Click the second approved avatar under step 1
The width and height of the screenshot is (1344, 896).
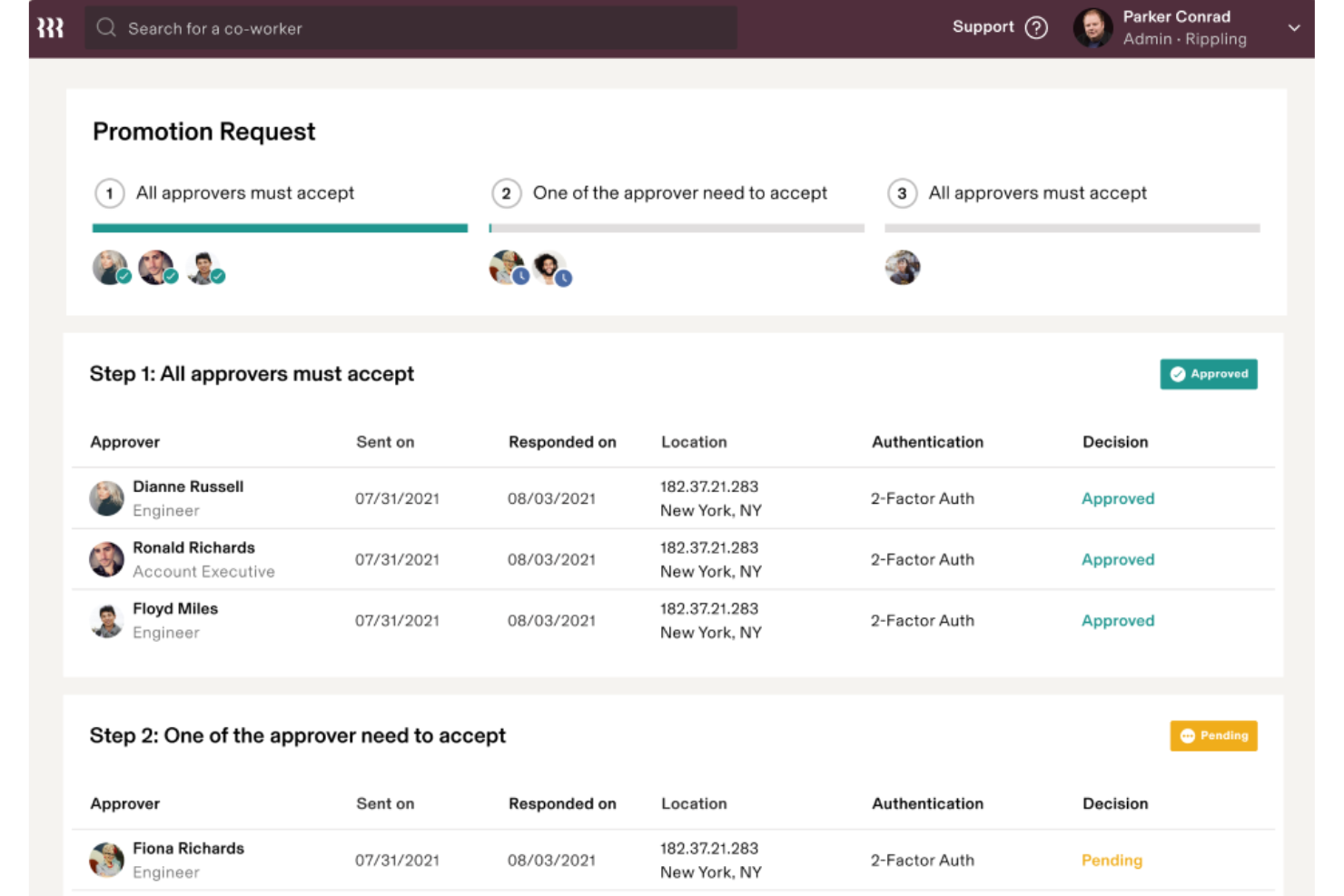[x=157, y=268]
